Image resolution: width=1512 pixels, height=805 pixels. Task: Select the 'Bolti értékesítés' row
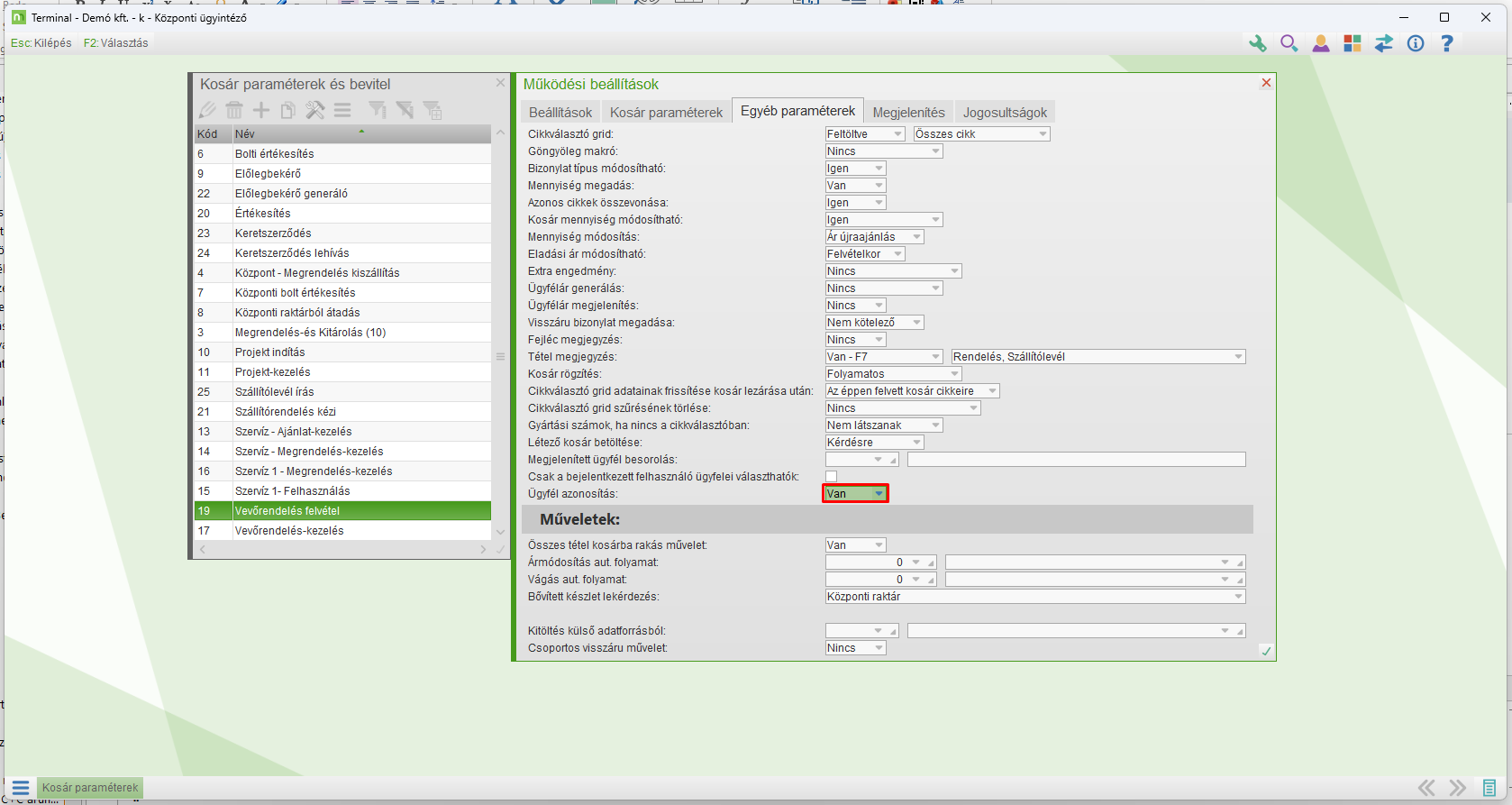click(x=342, y=154)
